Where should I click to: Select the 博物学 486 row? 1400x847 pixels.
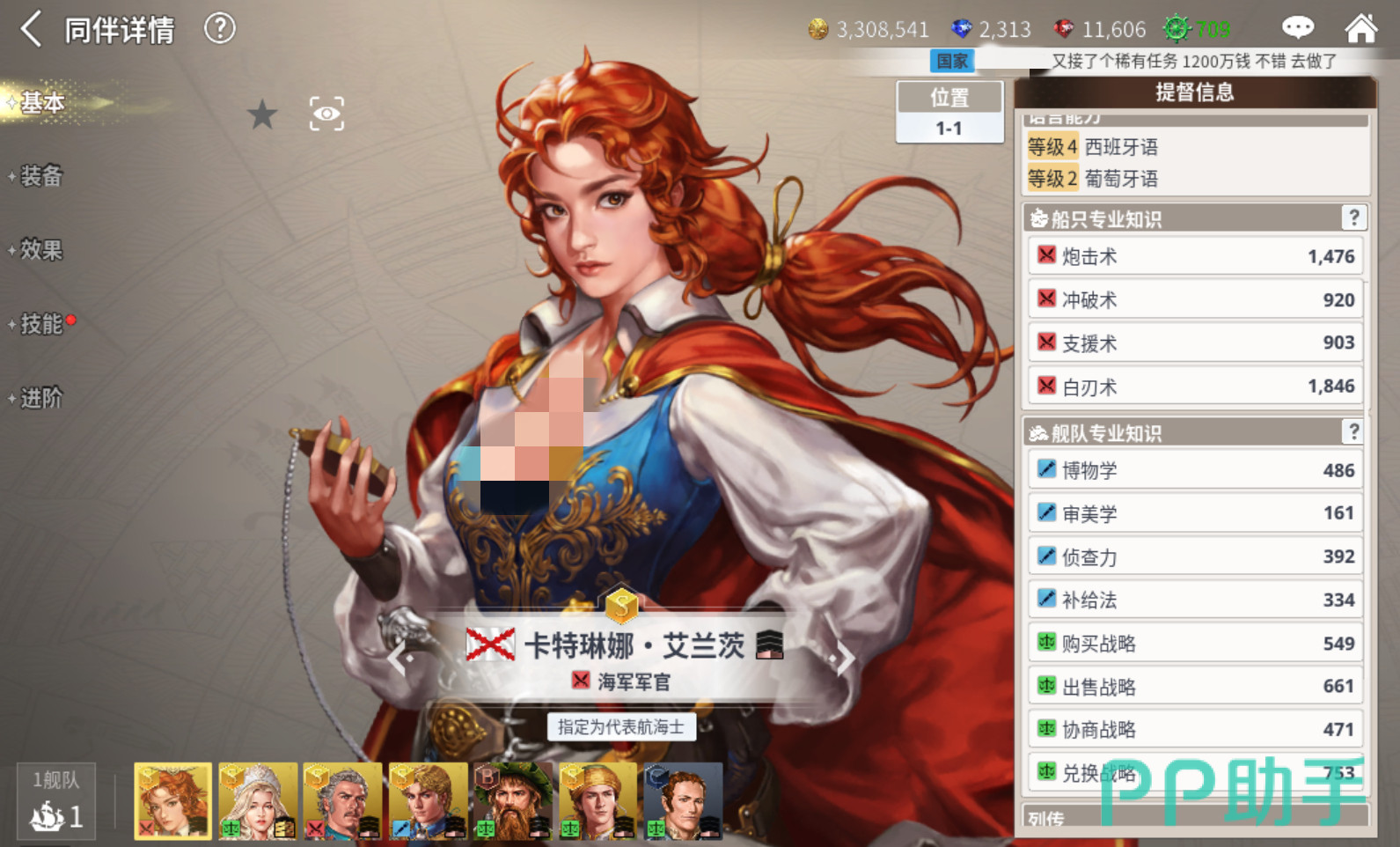[1195, 469]
